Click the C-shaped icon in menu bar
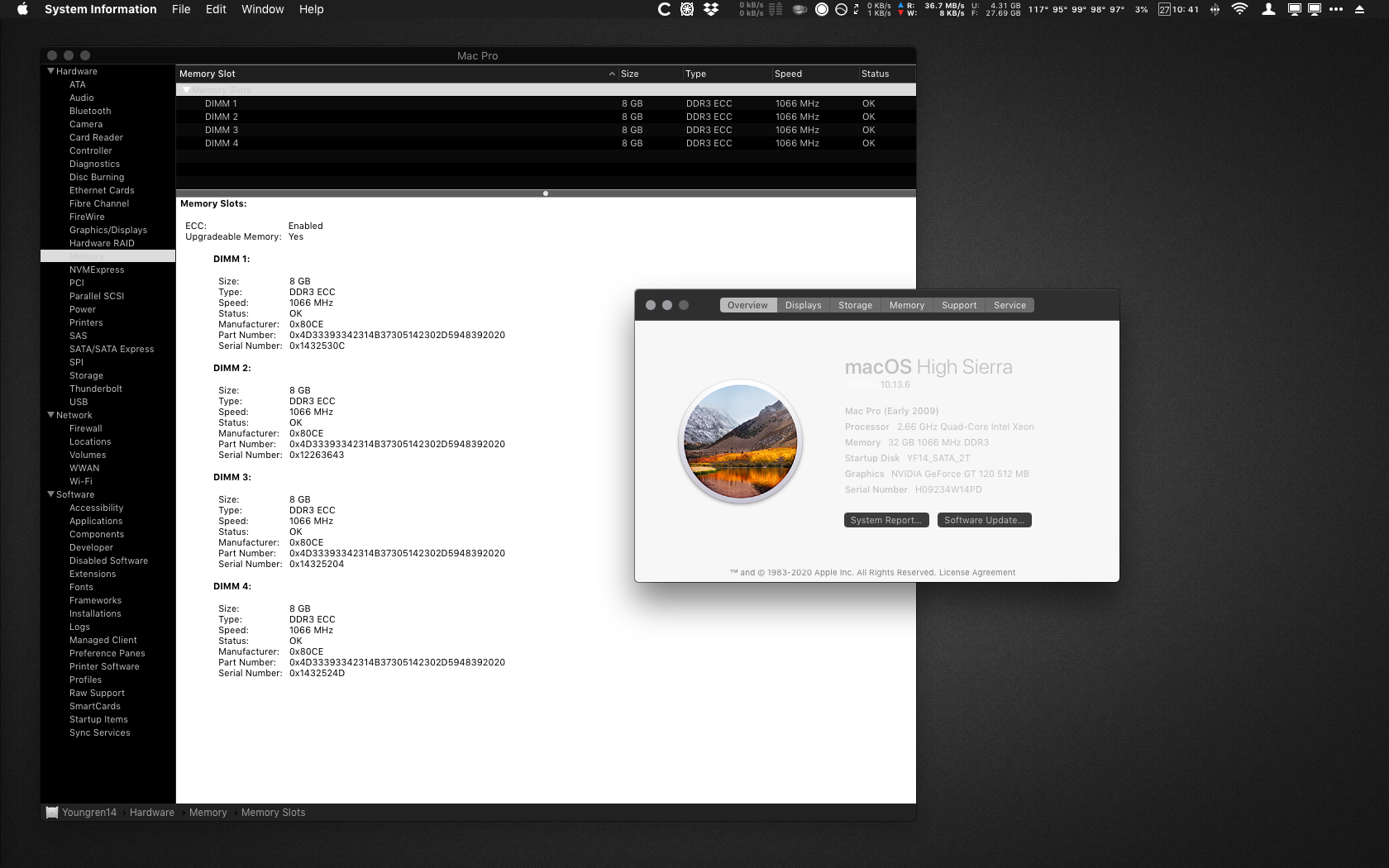Viewport: 1389px width, 868px height. click(664, 9)
